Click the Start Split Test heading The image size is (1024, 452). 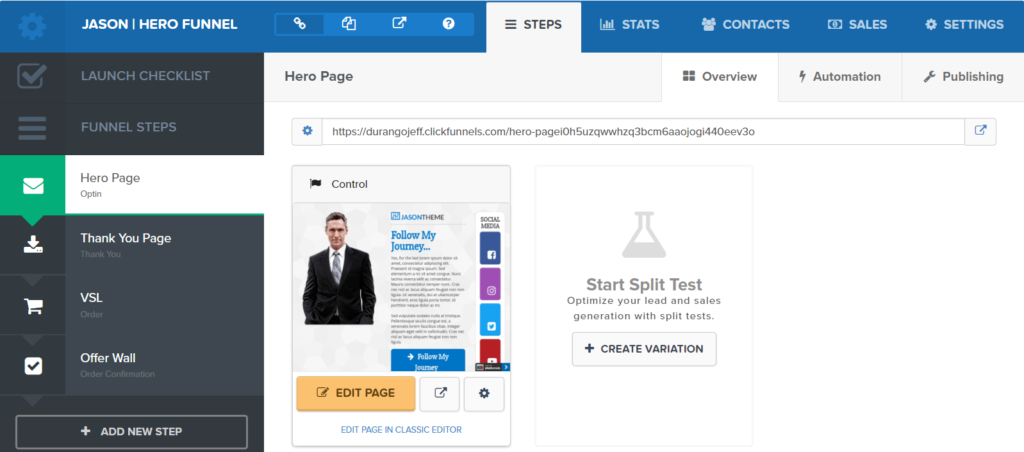(644, 285)
